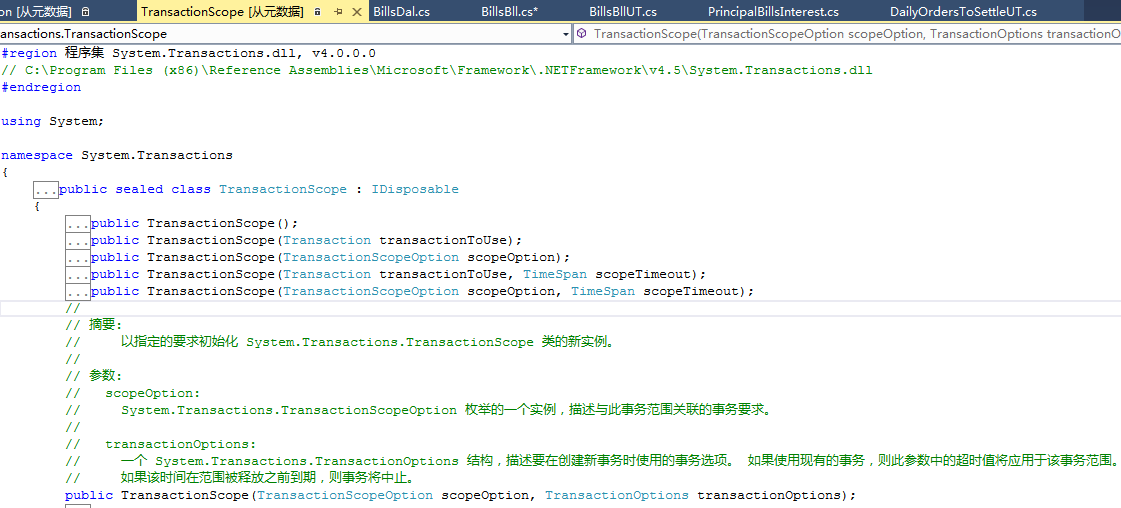
Task: Click the '参数:' comment line
Action: [x=94, y=376]
